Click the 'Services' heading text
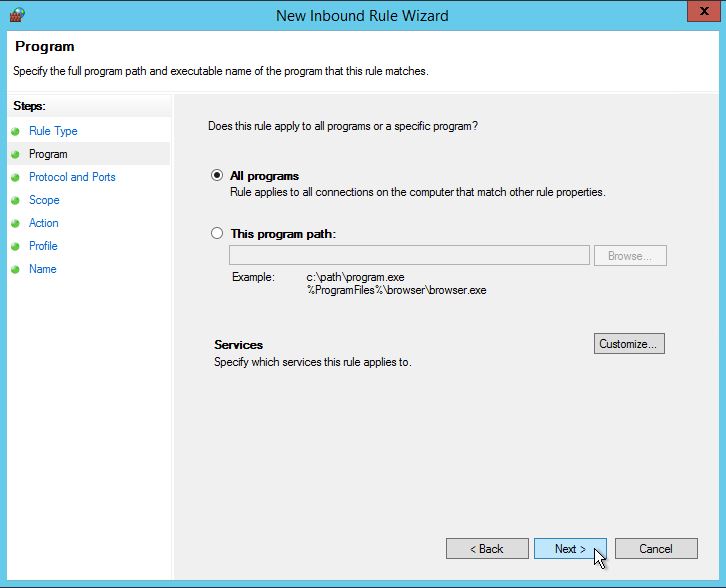Viewport: 726px width, 588px height. [x=238, y=345]
